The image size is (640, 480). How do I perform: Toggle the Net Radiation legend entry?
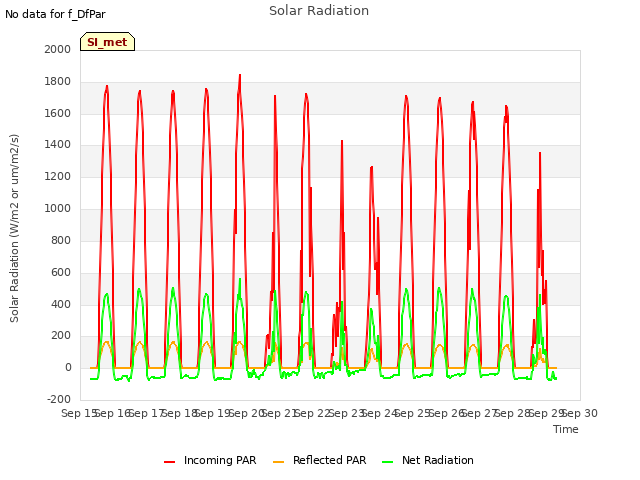coord(428,460)
